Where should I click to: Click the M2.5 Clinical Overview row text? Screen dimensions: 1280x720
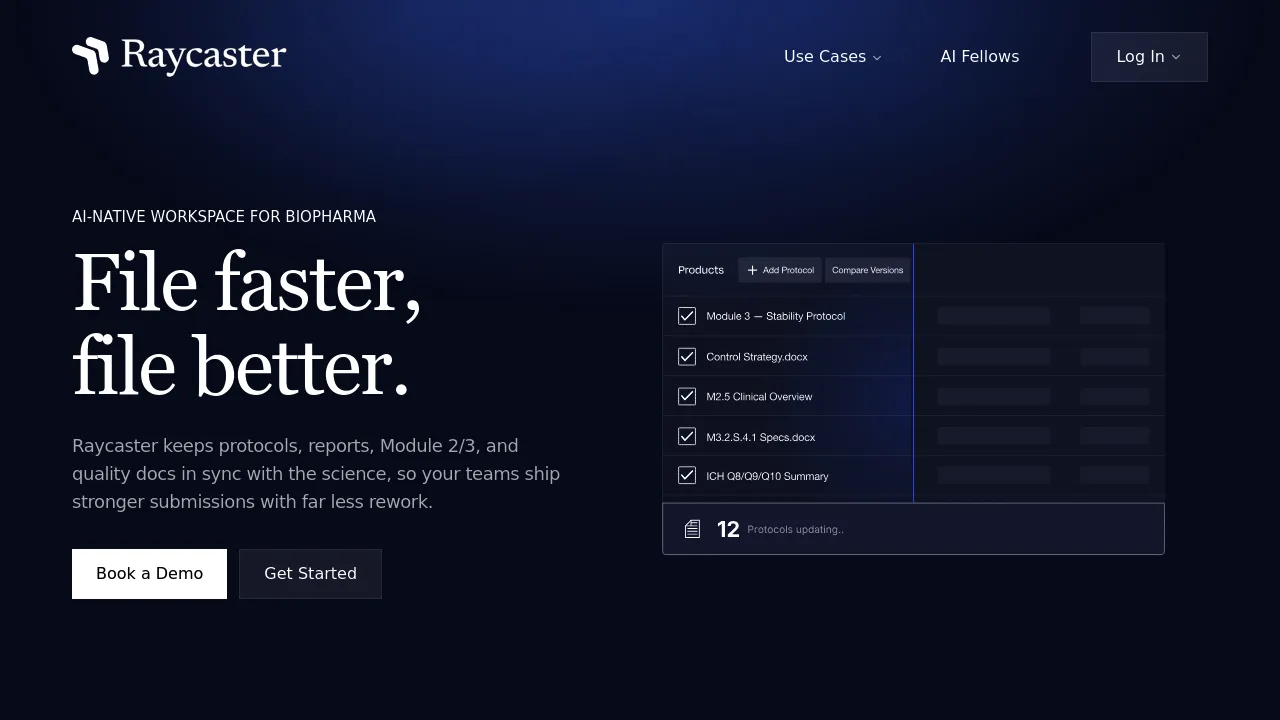tap(759, 397)
